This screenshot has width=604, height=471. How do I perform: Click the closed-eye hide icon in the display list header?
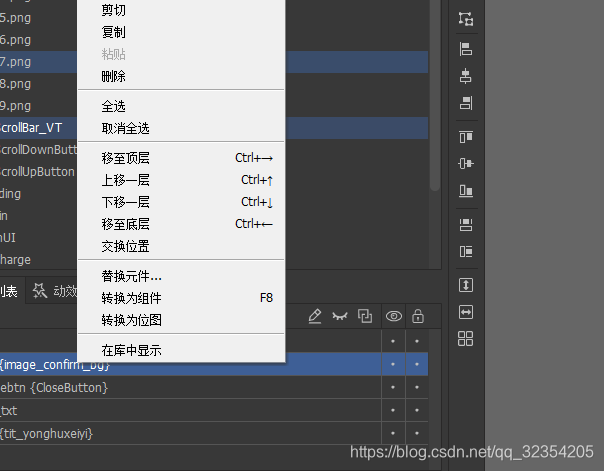pyautogui.click(x=340, y=316)
